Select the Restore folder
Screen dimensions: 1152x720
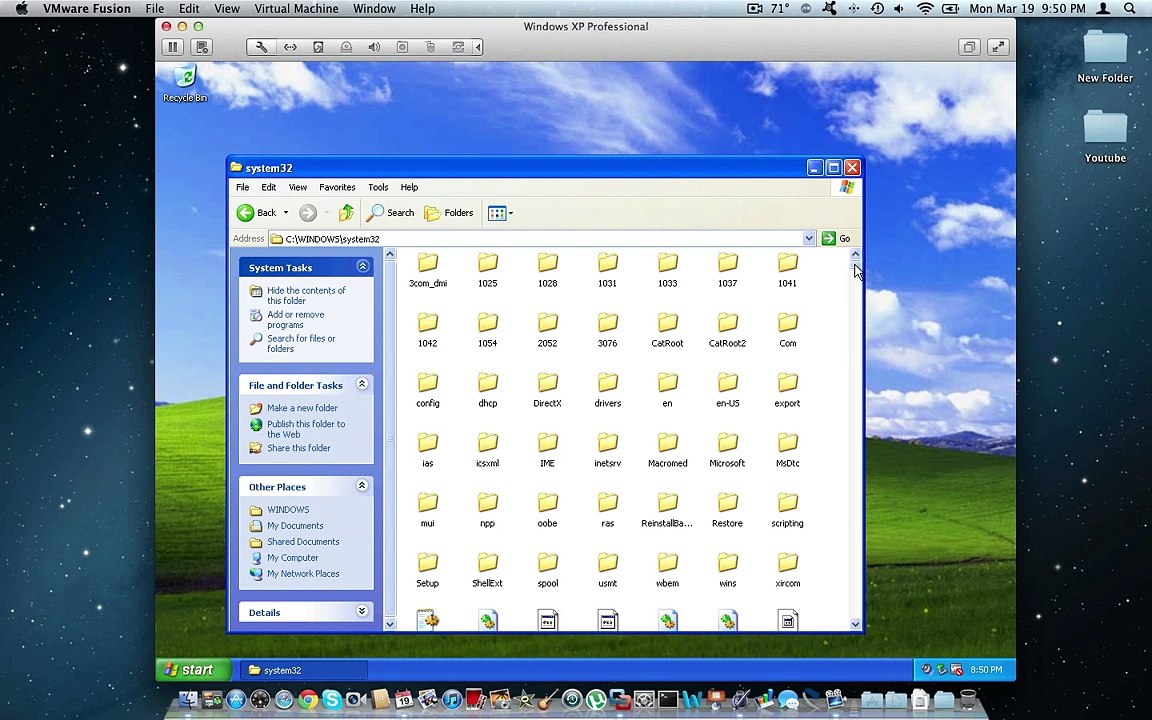pyautogui.click(x=727, y=510)
